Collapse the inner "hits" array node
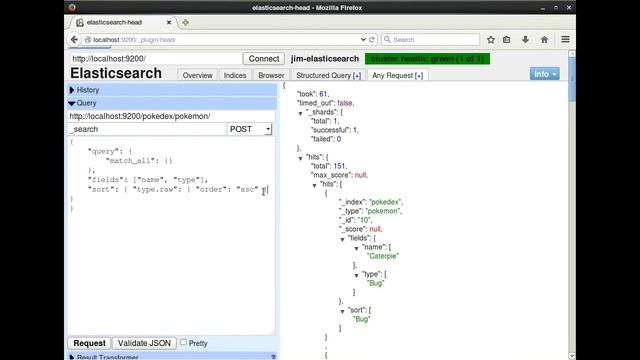Image resolution: width=640 pixels, height=360 pixels. (314, 186)
